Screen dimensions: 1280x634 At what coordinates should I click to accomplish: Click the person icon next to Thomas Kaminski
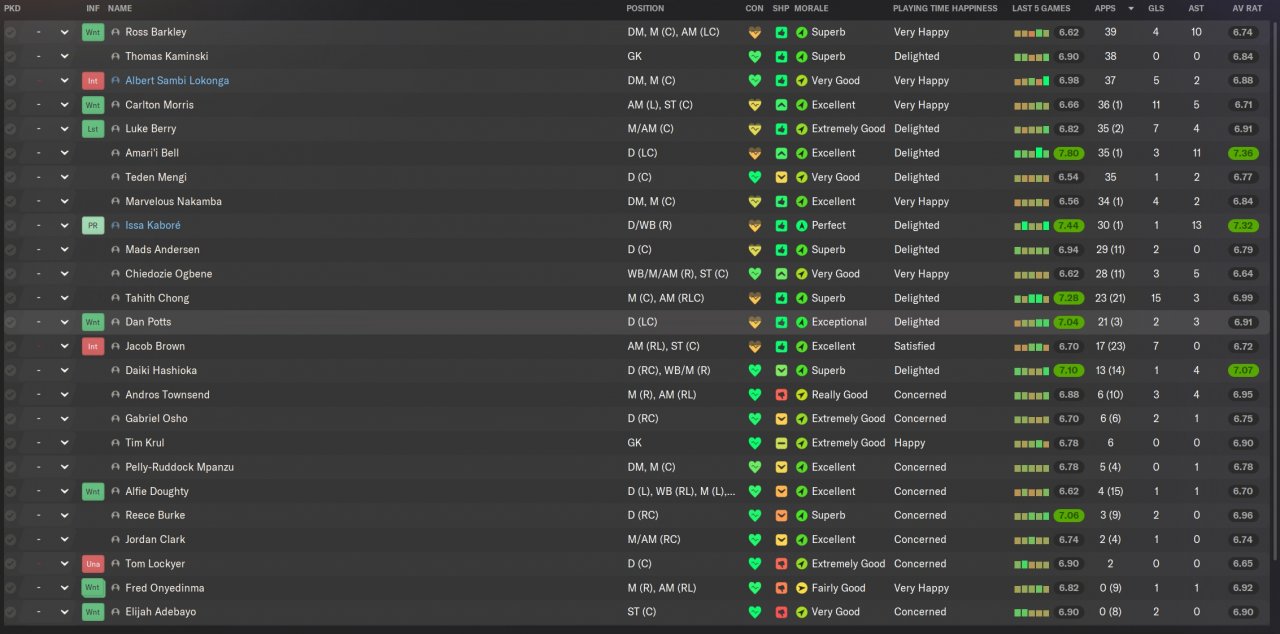click(x=116, y=57)
